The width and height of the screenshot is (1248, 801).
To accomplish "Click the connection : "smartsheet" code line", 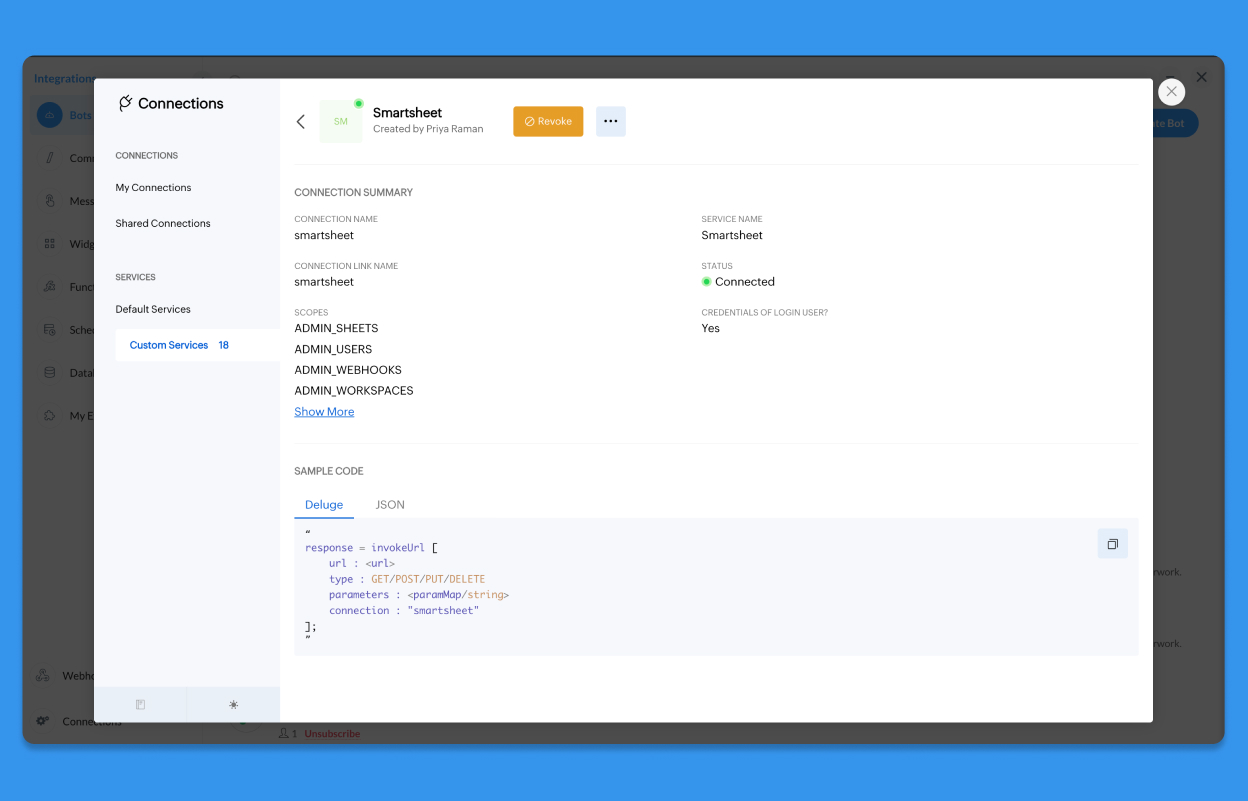I will (x=404, y=611).
